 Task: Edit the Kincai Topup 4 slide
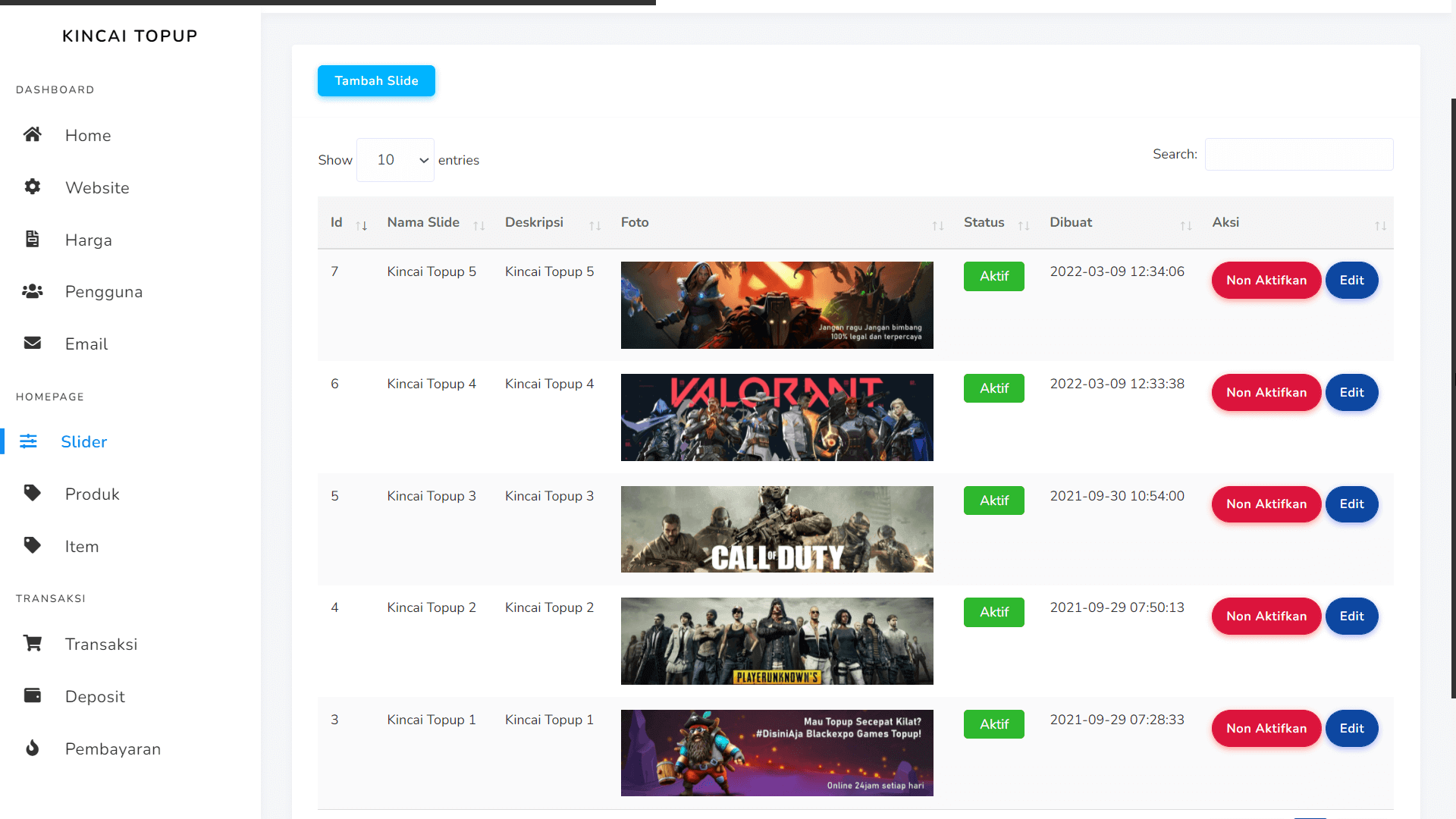[x=1351, y=393]
